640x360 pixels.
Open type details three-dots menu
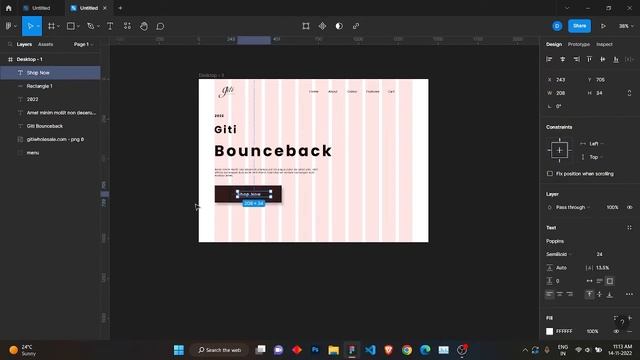(x=629, y=294)
